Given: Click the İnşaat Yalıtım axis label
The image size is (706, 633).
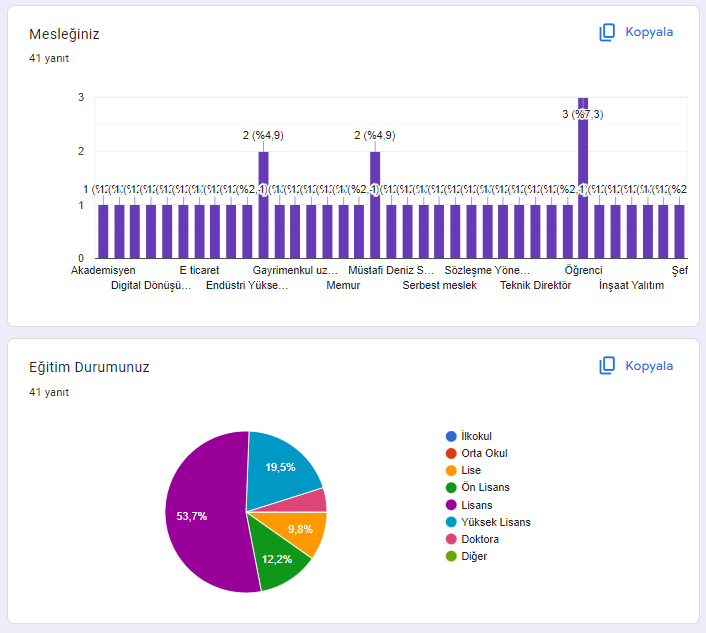Looking at the screenshot, I should coord(631,285).
